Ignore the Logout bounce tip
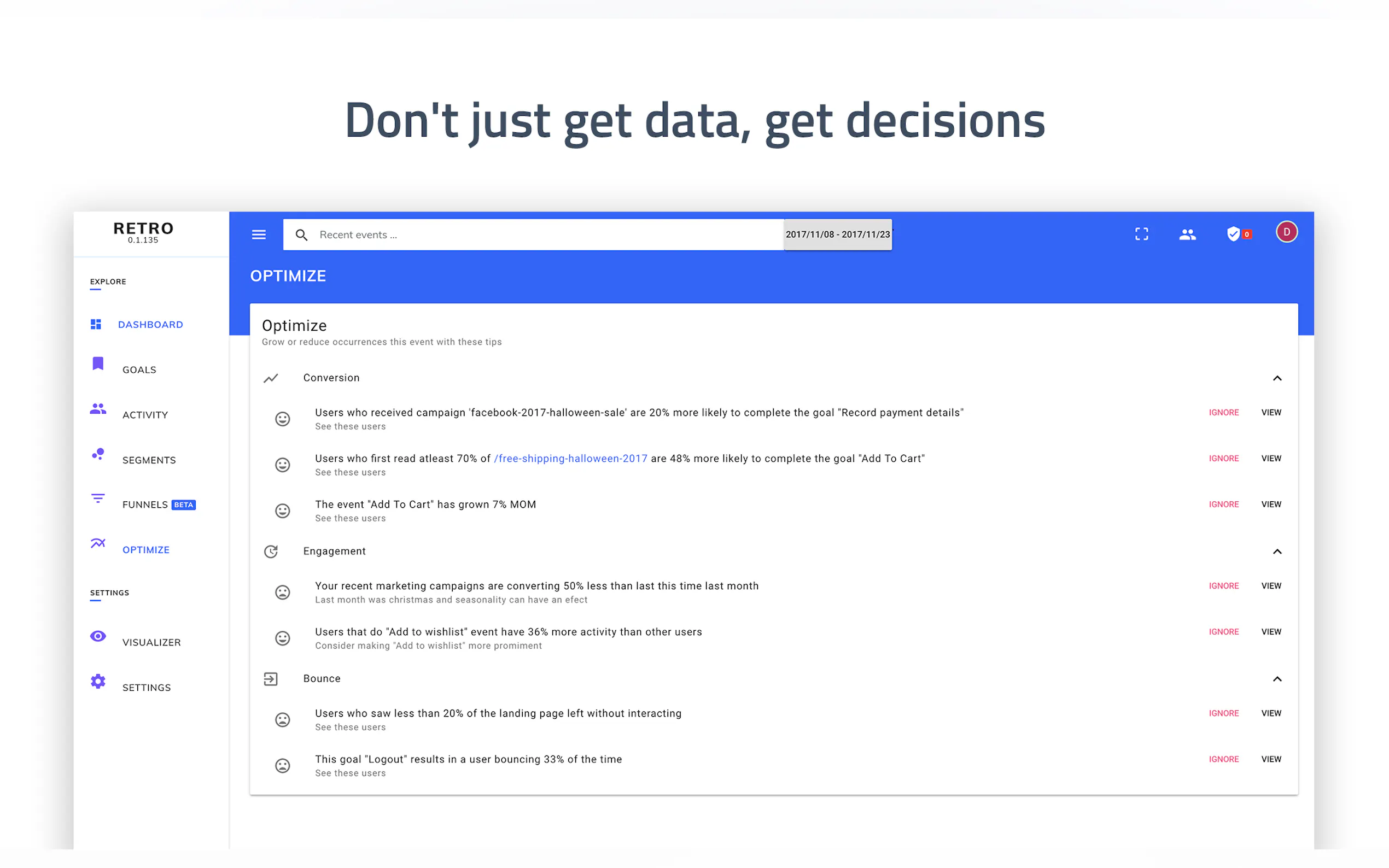Image resolution: width=1389 pixels, height=868 pixels. [x=1224, y=760]
